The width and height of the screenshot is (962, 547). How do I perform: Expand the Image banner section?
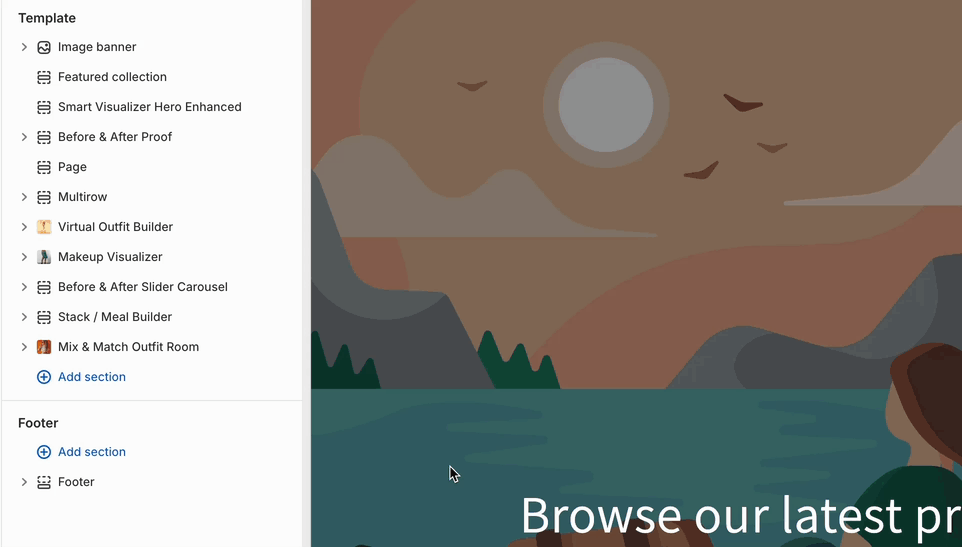click(24, 47)
